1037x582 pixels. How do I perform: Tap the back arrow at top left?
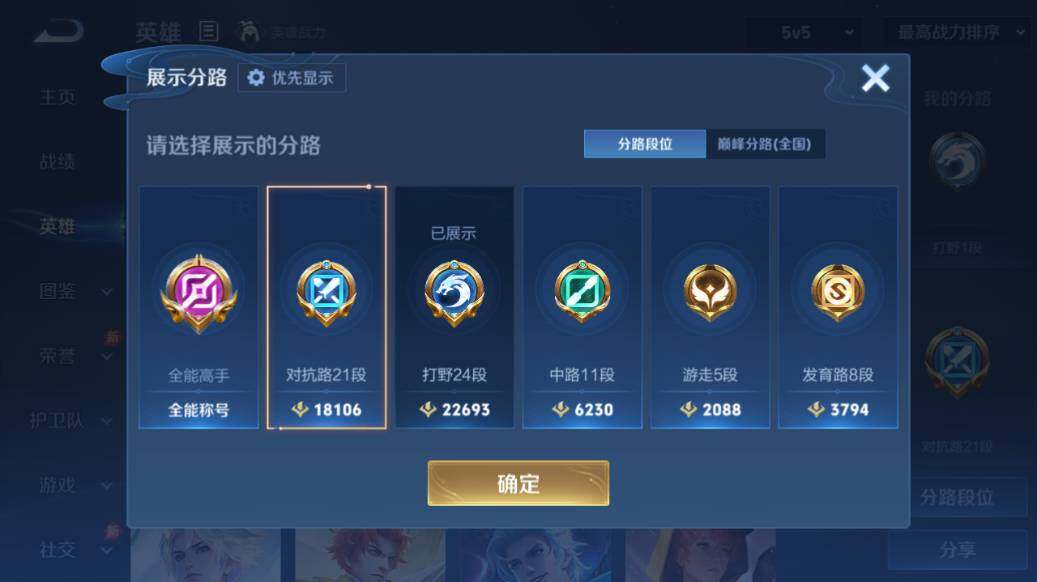pos(59,31)
